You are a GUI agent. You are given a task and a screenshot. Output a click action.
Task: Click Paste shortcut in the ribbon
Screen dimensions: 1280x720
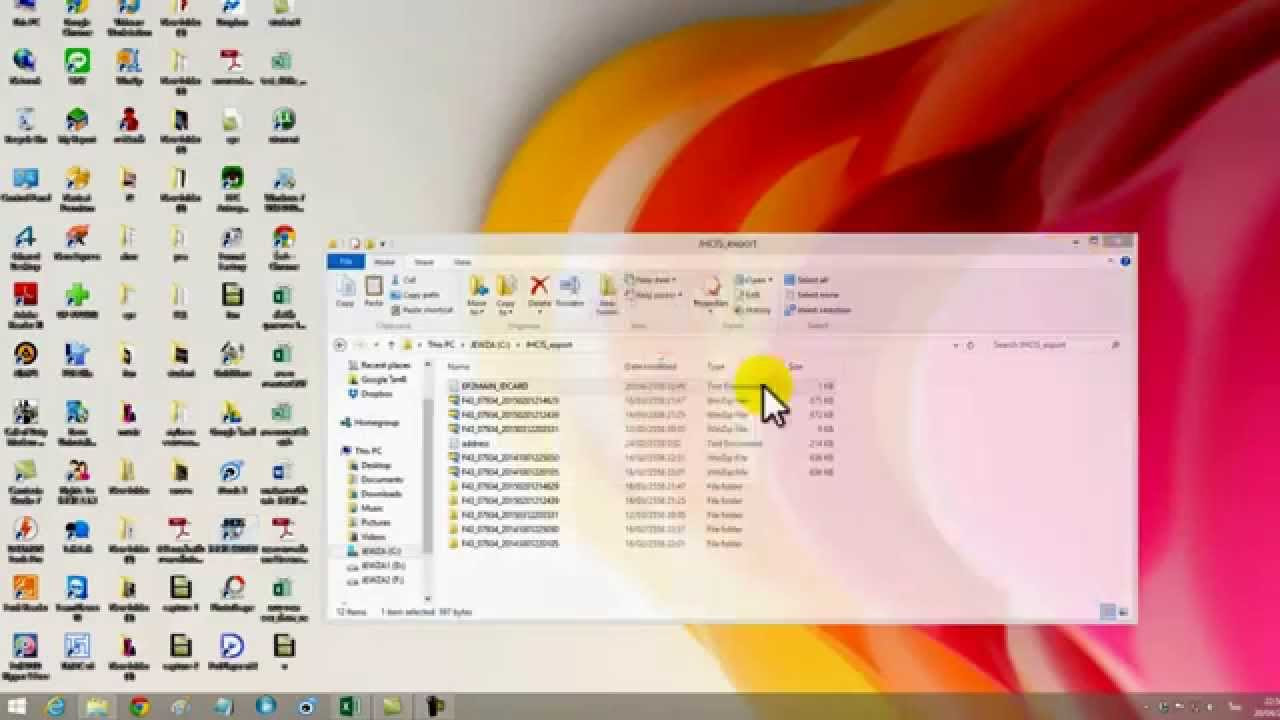click(422, 310)
